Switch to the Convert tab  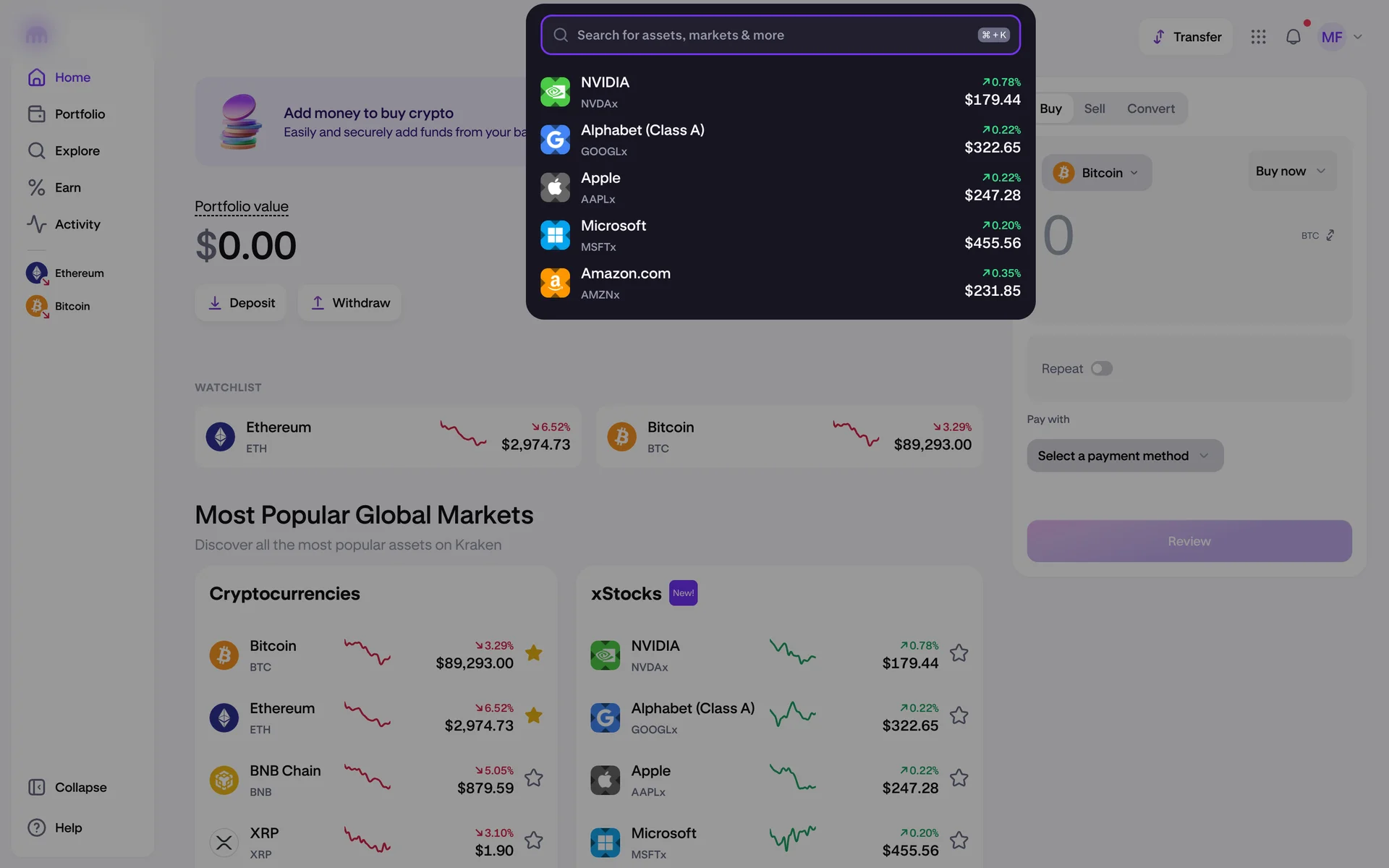[1150, 109]
